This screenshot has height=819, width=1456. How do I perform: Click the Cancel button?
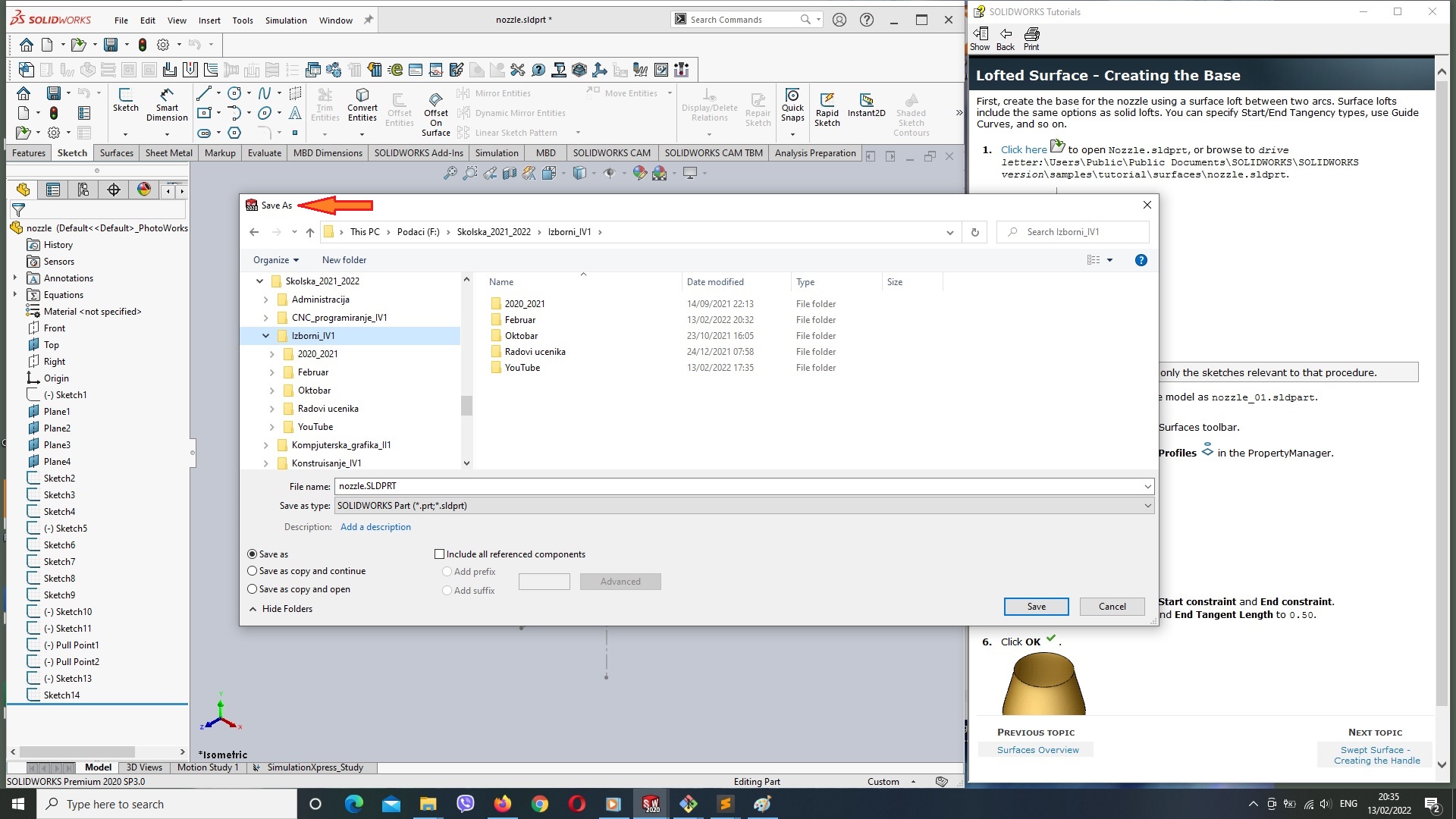pyautogui.click(x=1112, y=607)
